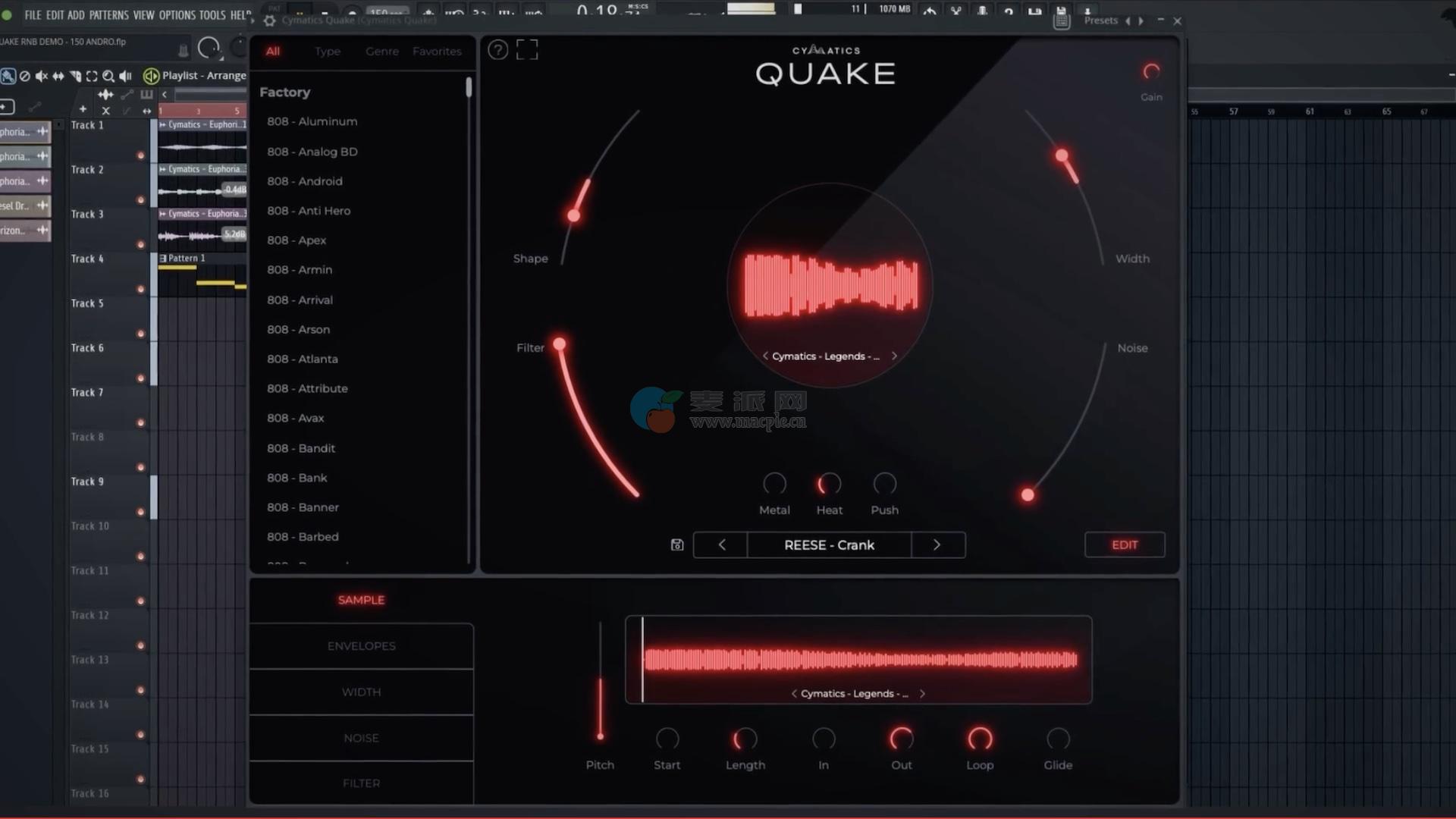Click the link chain icon in playlist header
The height and width of the screenshot is (819, 1456).
coord(127,95)
